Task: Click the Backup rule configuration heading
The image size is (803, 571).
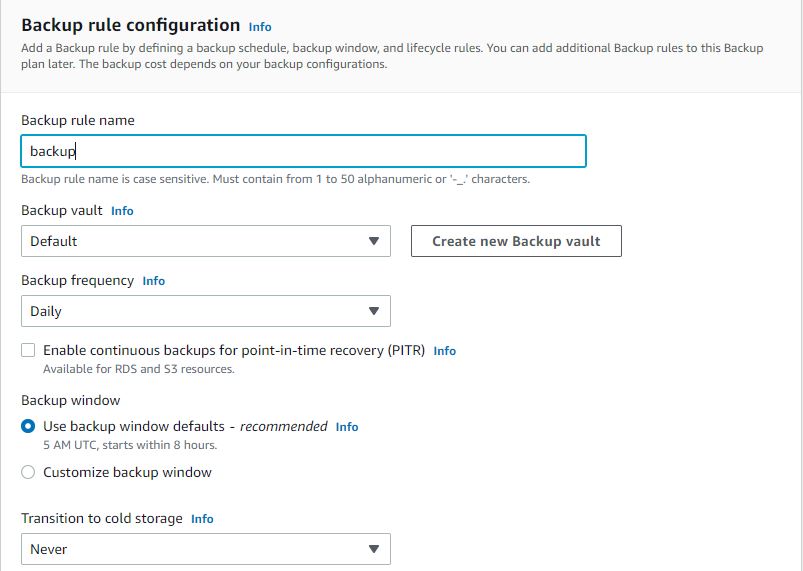Action: click(x=130, y=25)
